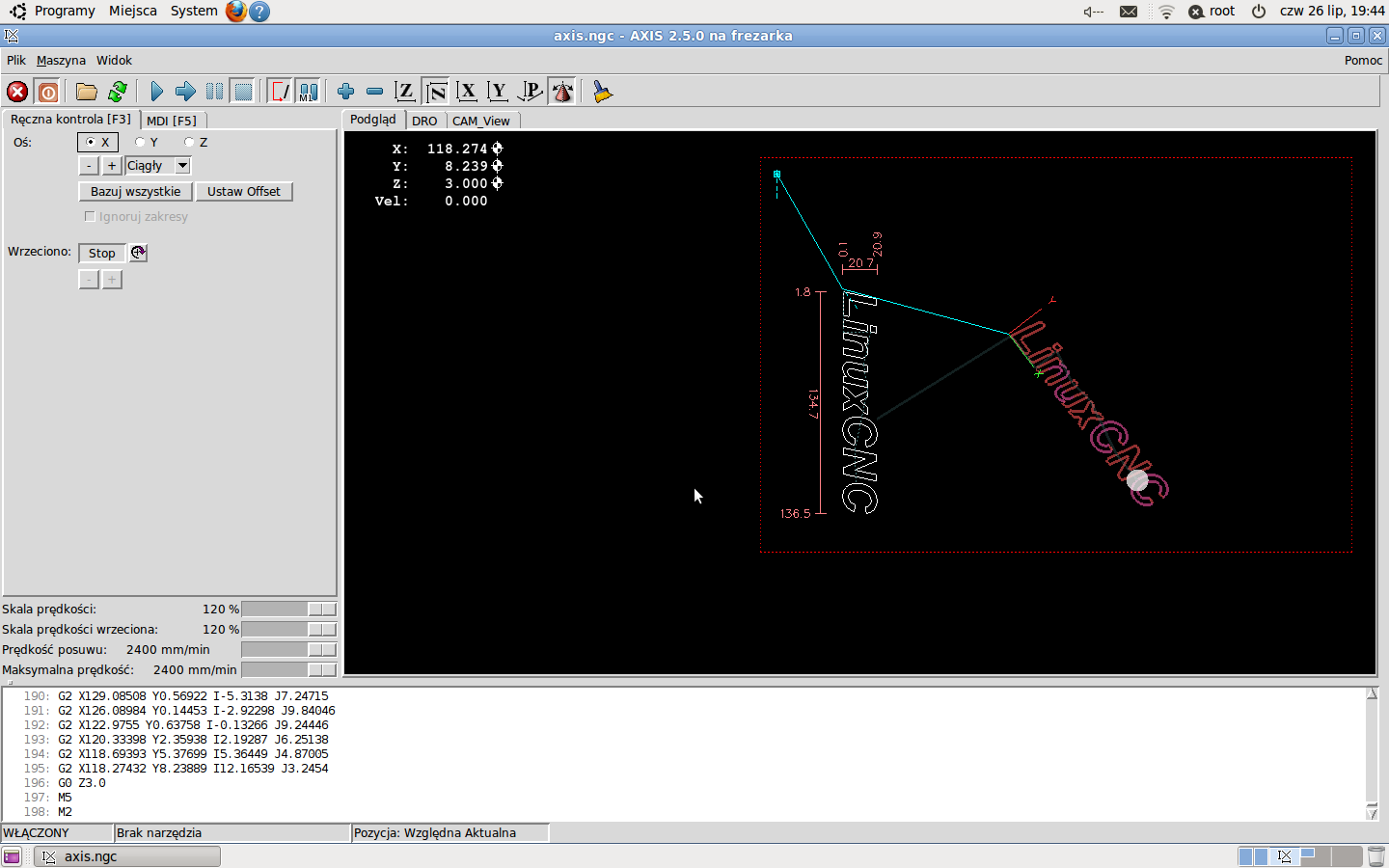Adjust the Skala prędkości slider
The width and height of the screenshot is (1389, 868).
[x=288, y=610]
